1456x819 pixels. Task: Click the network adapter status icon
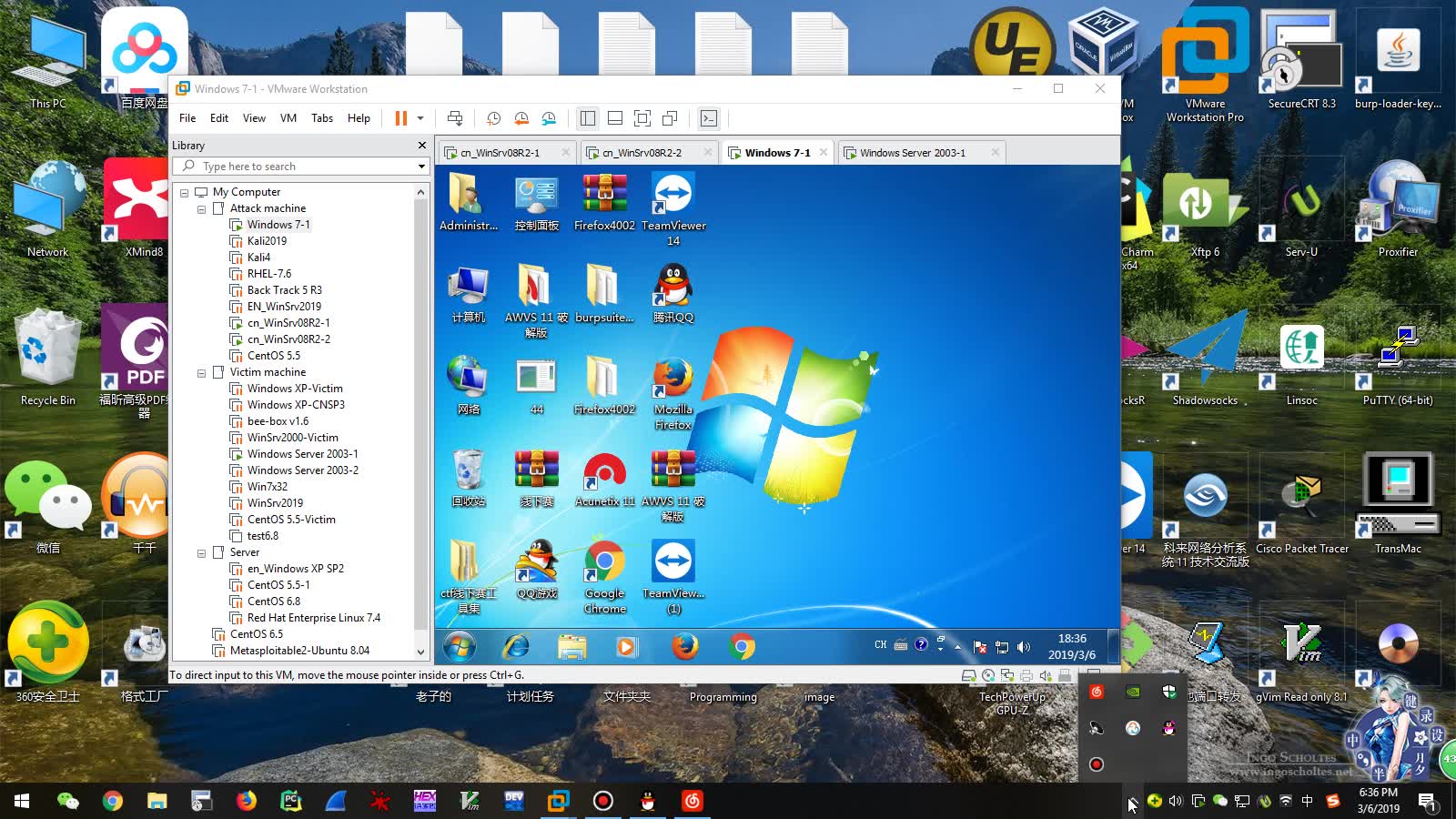(x=1007, y=675)
